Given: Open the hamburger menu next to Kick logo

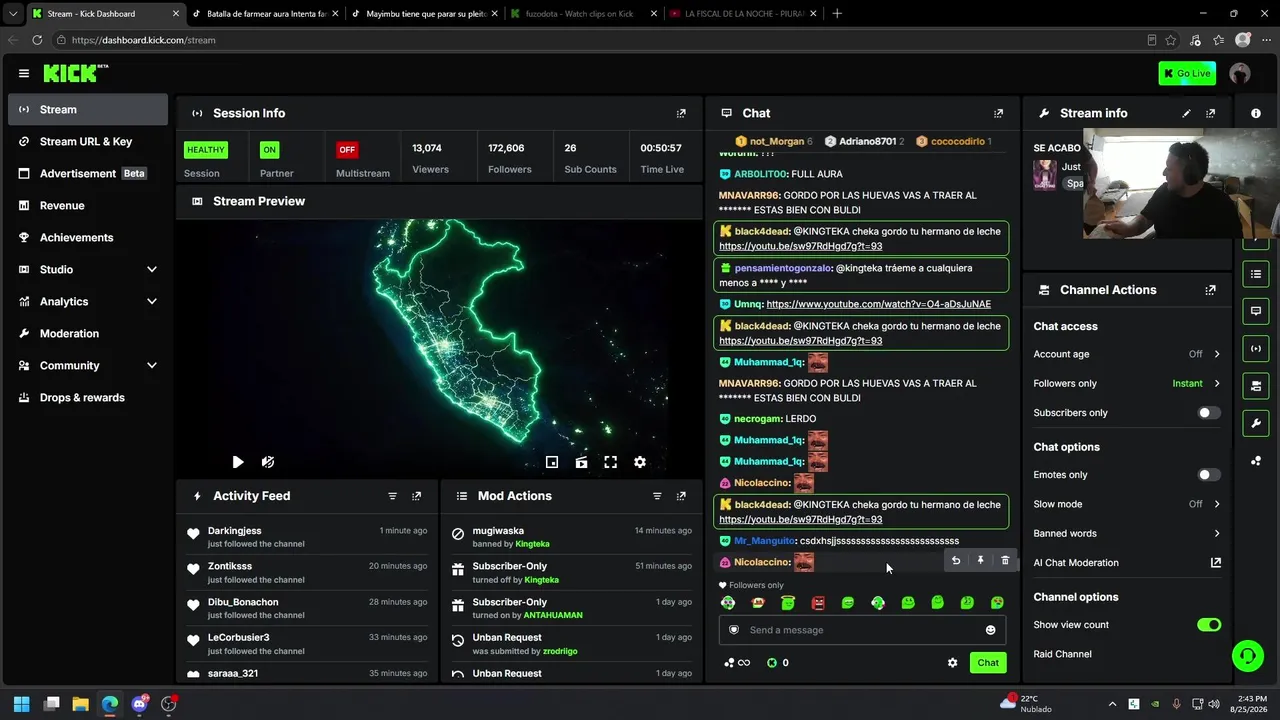Looking at the screenshot, I should (24, 73).
